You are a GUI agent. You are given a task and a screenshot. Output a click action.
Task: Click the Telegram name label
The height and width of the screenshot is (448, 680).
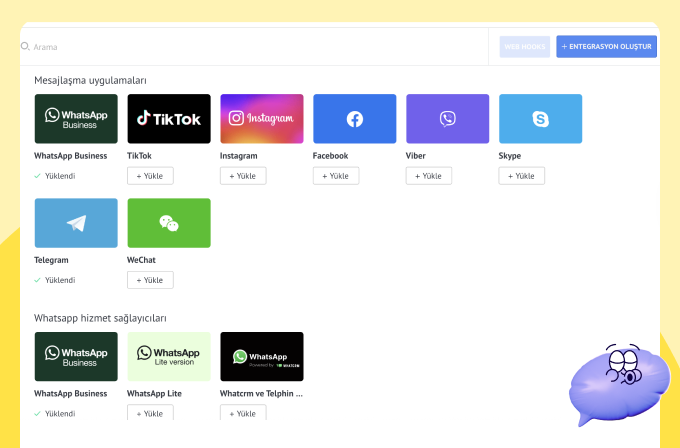(51, 260)
